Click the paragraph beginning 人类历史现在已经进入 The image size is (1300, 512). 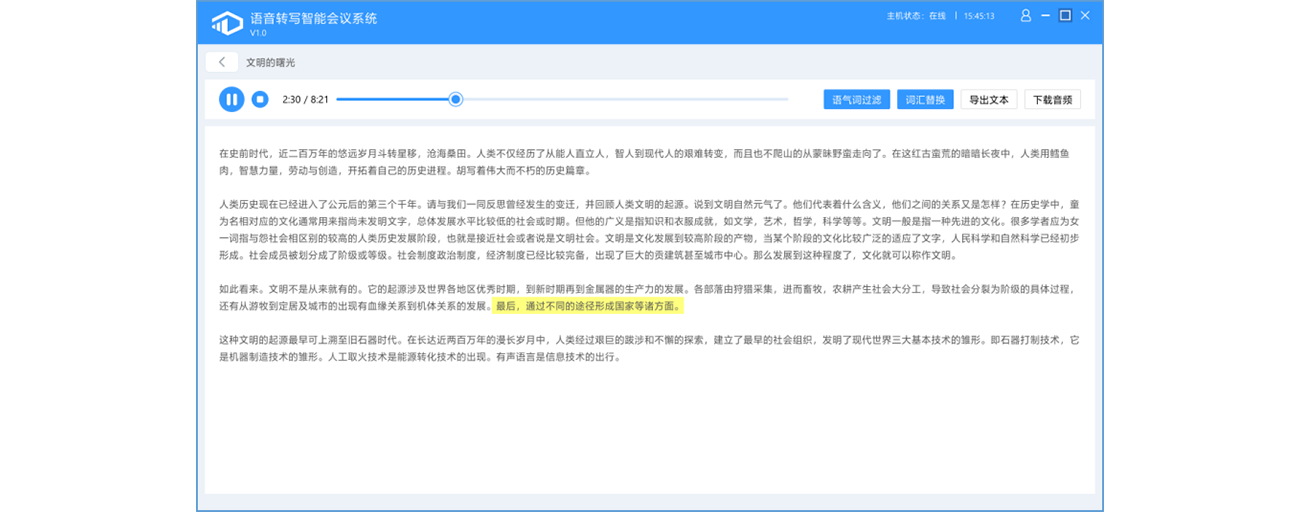(640, 229)
